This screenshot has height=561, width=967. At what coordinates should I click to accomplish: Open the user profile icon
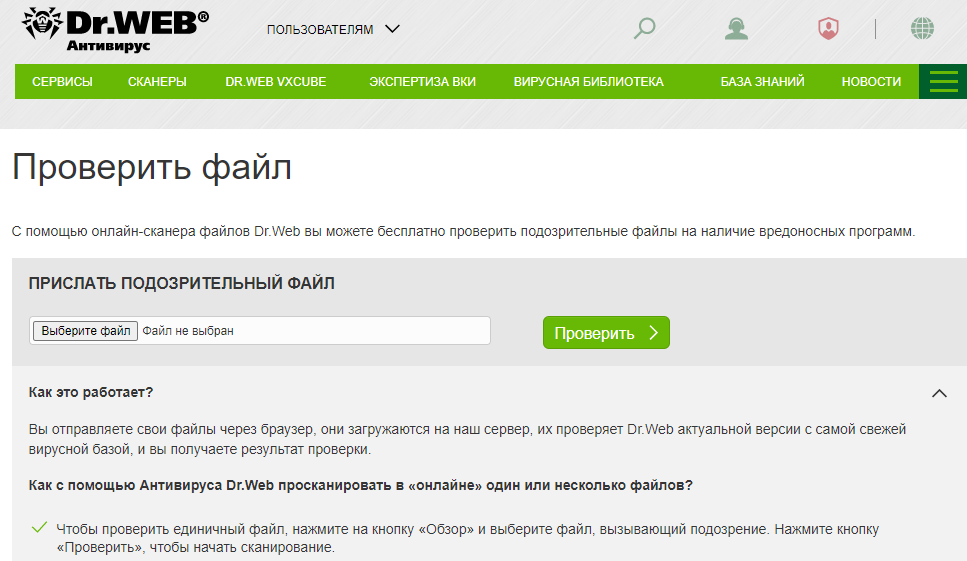point(736,28)
